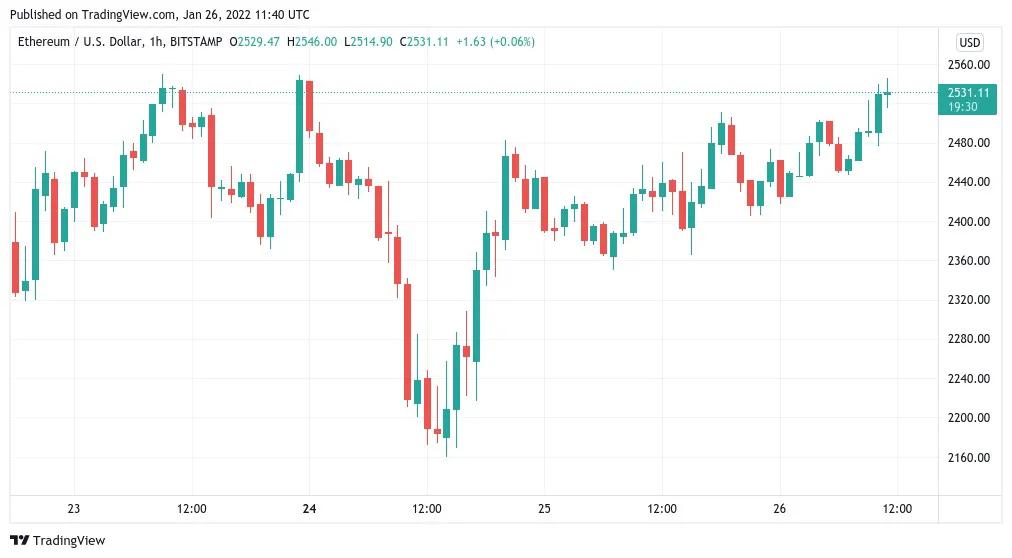The height and width of the screenshot is (558, 1012).
Task: Select date 24 on the time axis
Action: [x=309, y=509]
